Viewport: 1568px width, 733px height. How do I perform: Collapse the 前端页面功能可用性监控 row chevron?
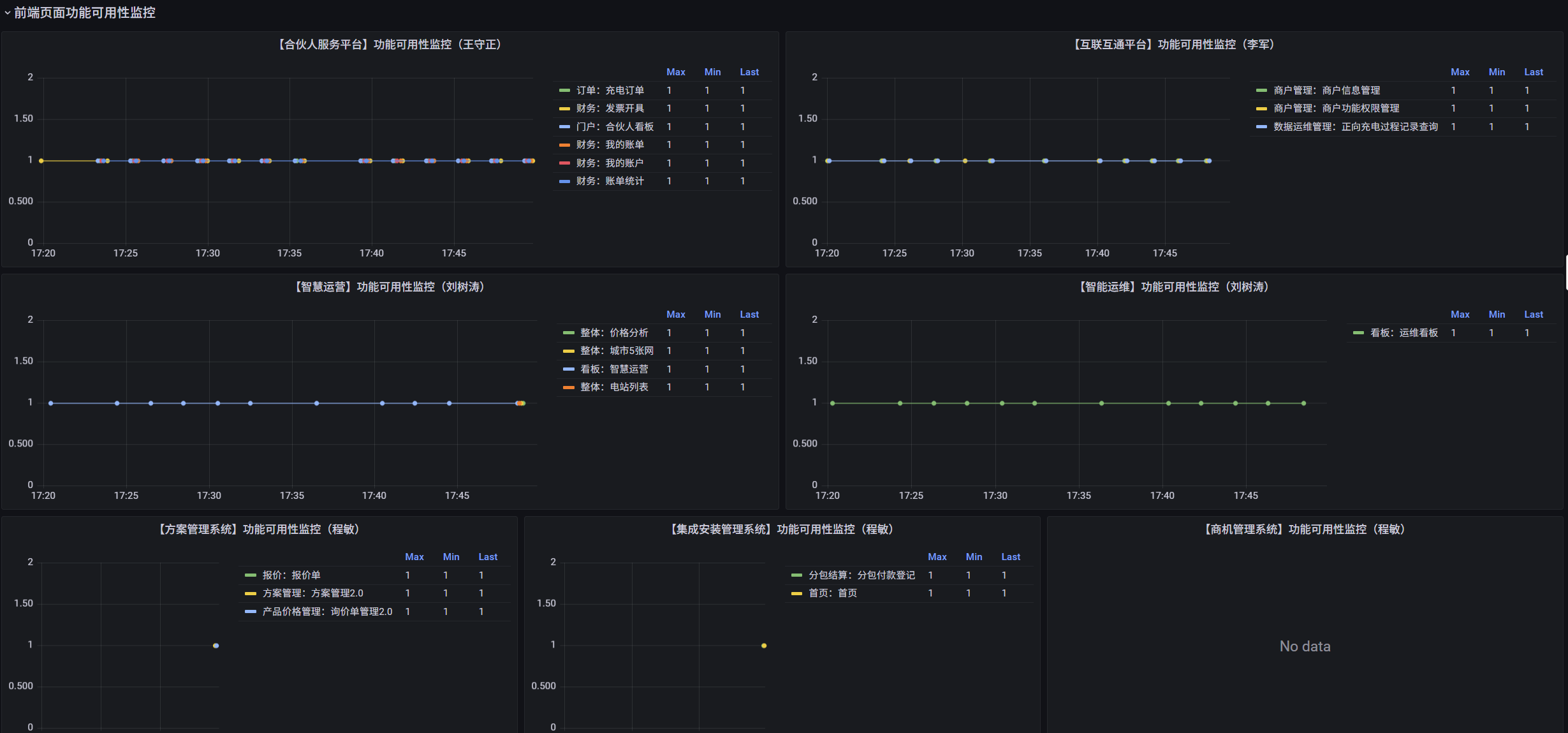point(7,13)
